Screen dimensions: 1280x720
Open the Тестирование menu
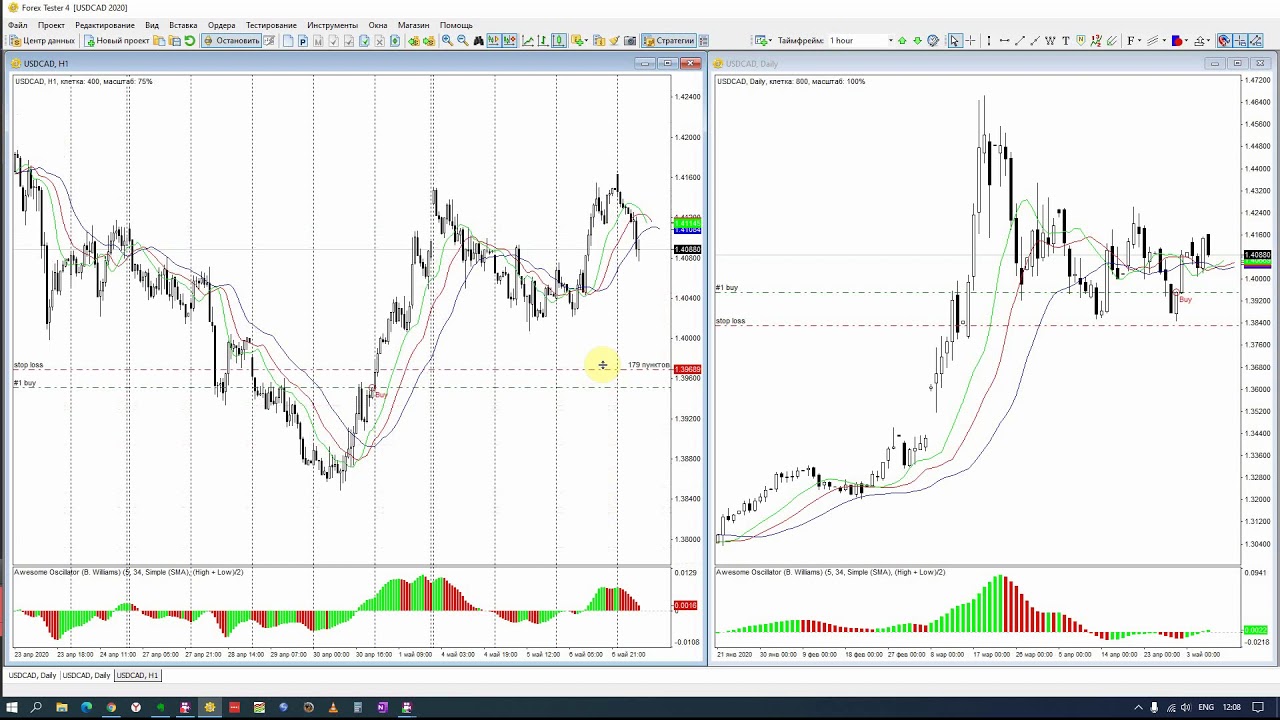tap(271, 25)
